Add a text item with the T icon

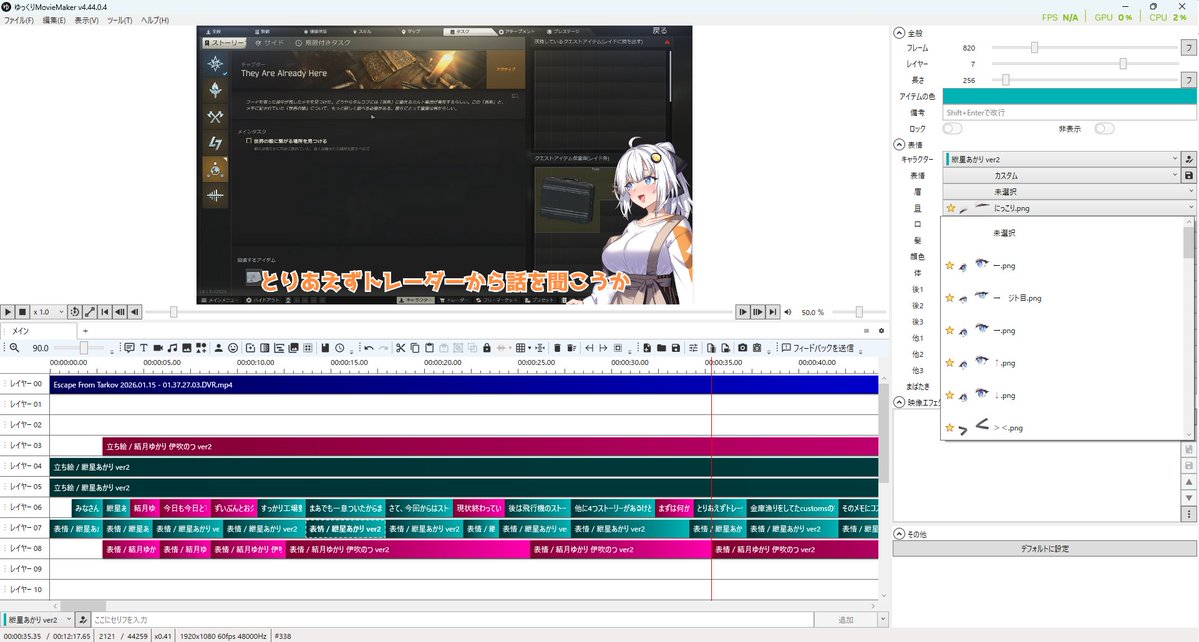[x=143, y=348]
